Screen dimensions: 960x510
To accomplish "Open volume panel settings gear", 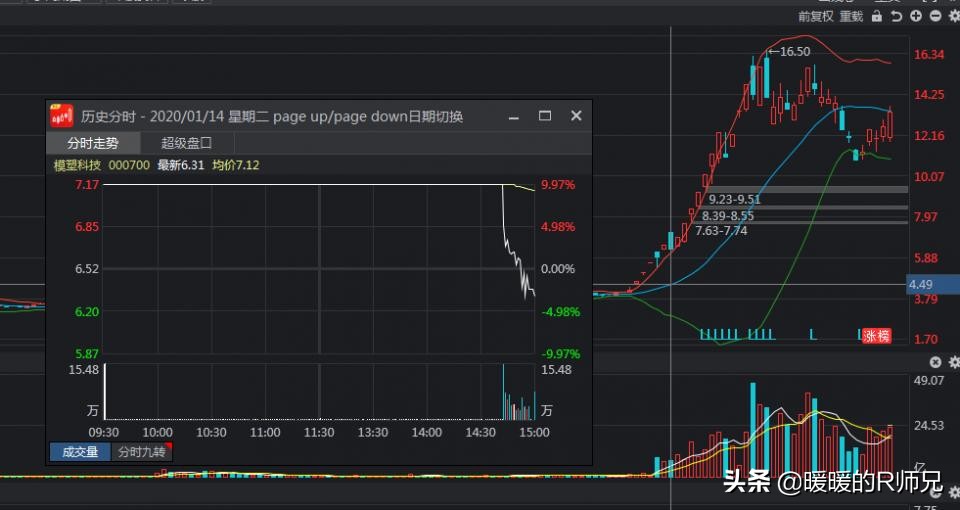I will tap(953, 362).
